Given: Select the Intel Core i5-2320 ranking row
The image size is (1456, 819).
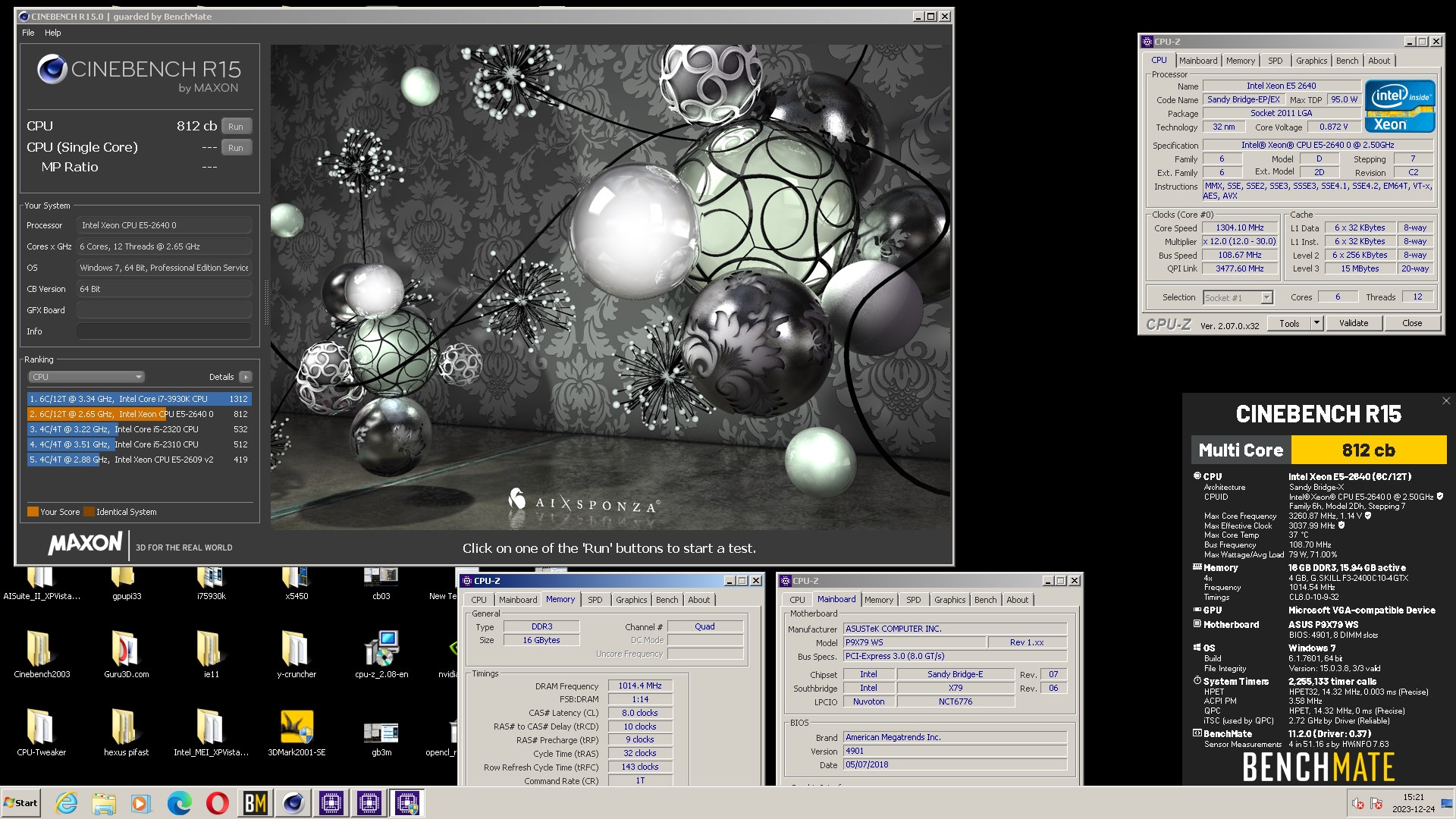Looking at the screenshot, I should (139, 429).
